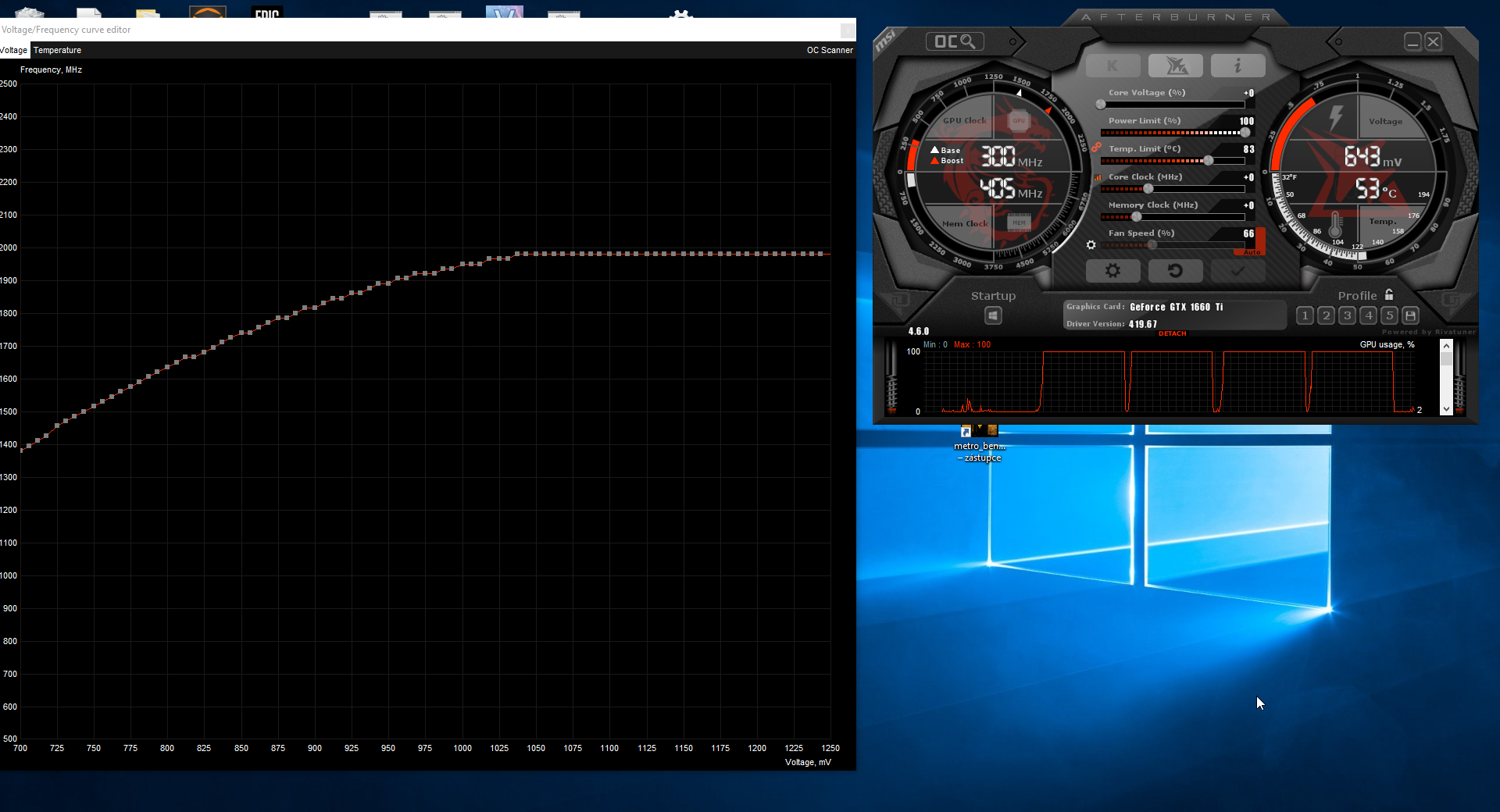The width and height of the screenshot is (1500, 812).
Task: Click the MSI logo on Afterburner
Action: 885,41
